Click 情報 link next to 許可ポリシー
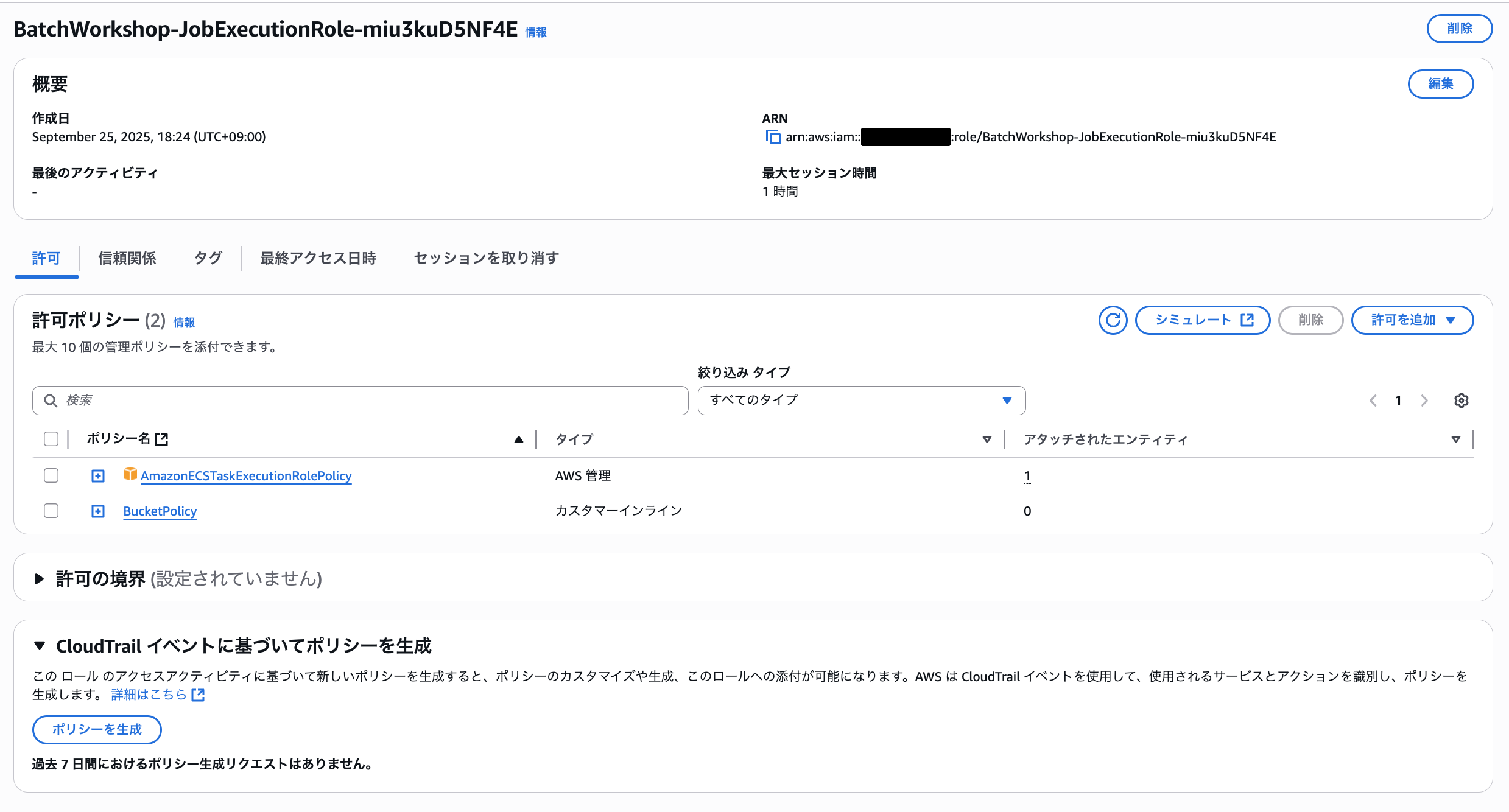The height and width of the screenshot is (812, 1509). tap(184, 323)
